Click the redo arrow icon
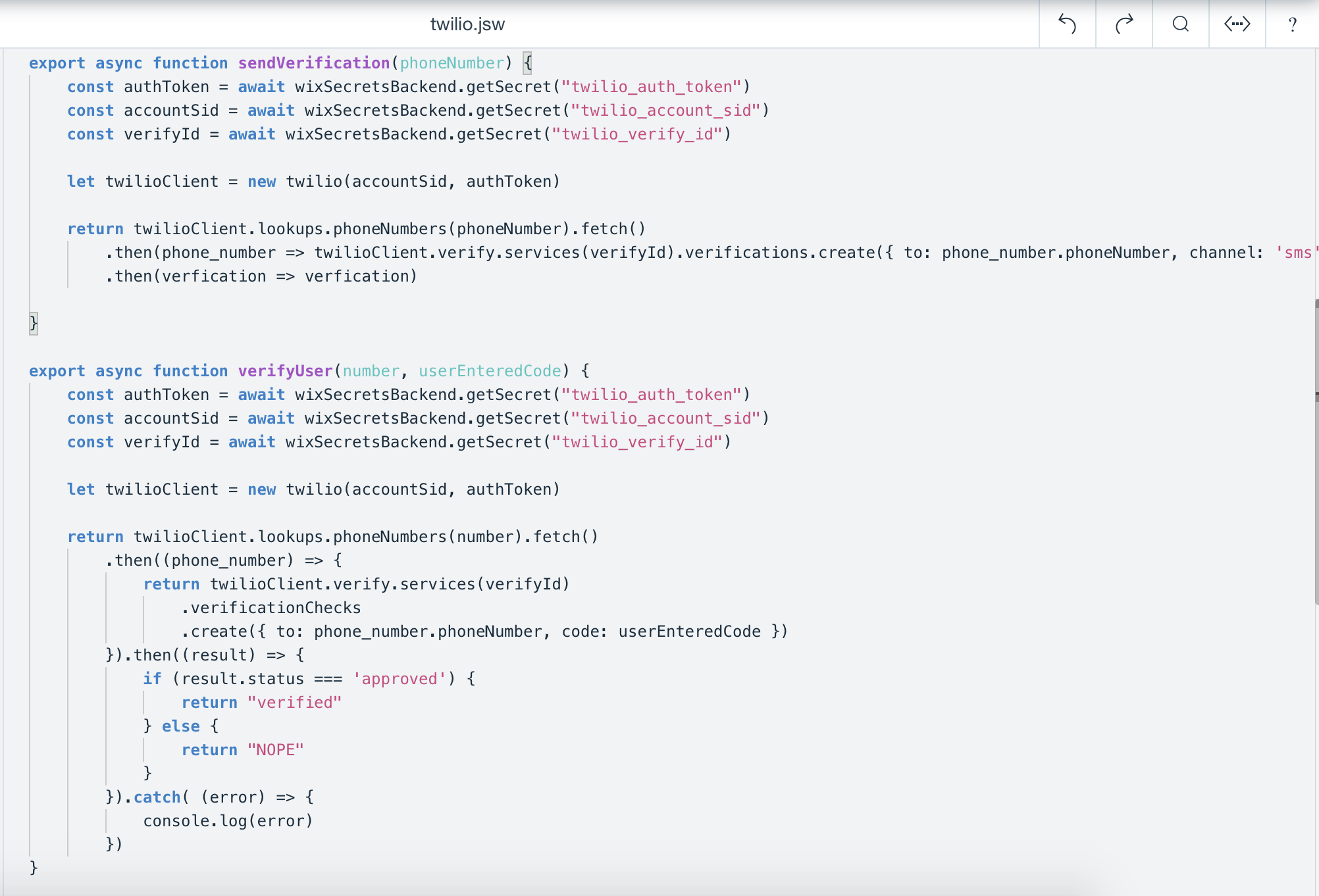The height and width of the screenshot is (896, 1319). [x=1124, y=24]
